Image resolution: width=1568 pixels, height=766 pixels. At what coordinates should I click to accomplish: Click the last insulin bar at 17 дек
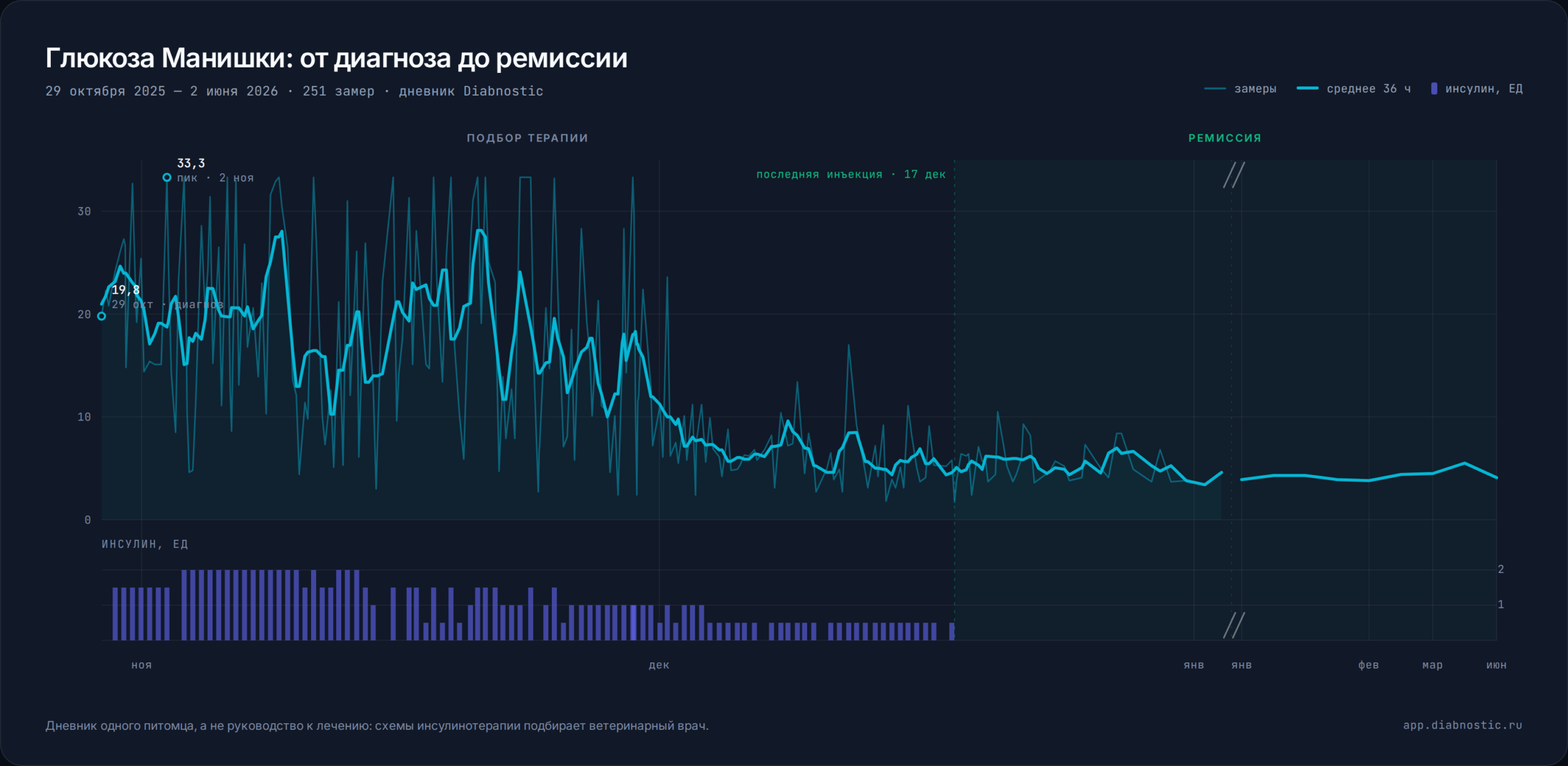click(x=952, y=631)
